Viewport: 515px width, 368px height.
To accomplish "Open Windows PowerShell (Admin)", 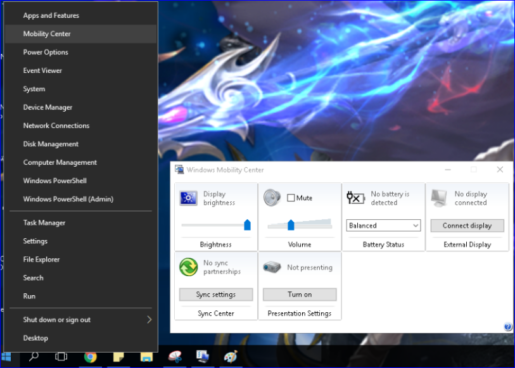I will 80,199.
